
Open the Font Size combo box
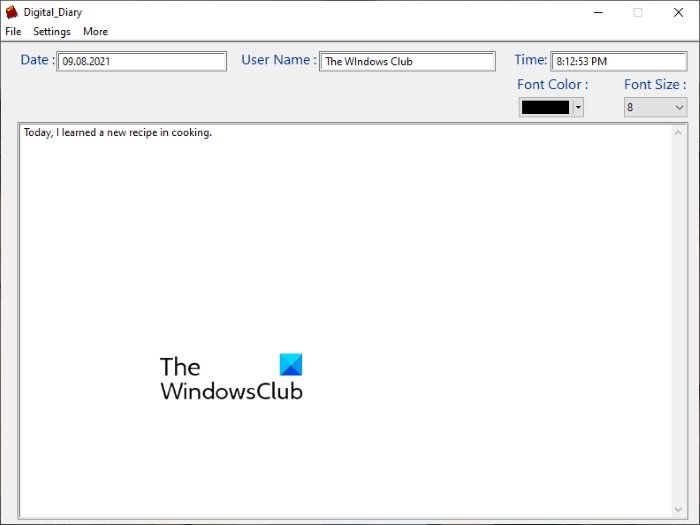coord(655,107)
